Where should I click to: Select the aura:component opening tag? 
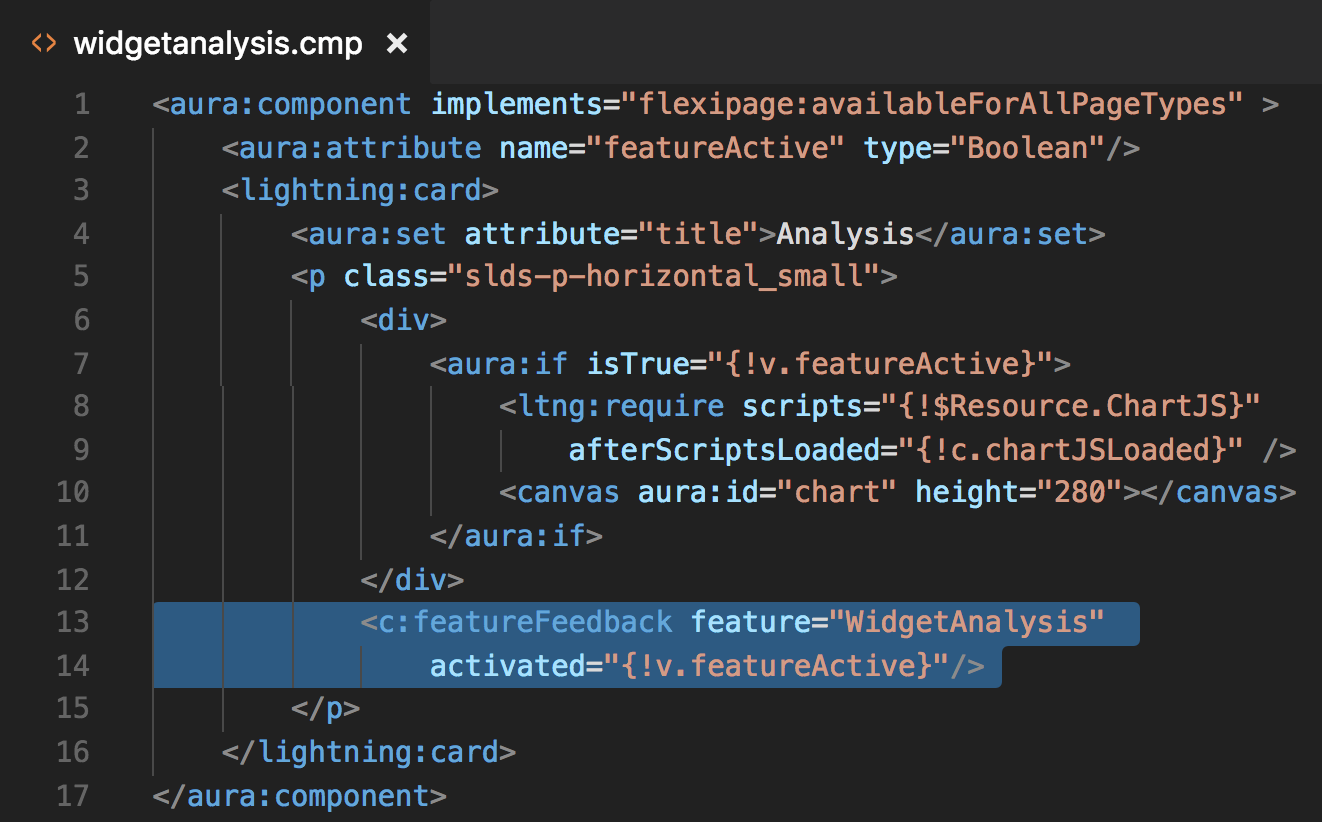point(290,103)
